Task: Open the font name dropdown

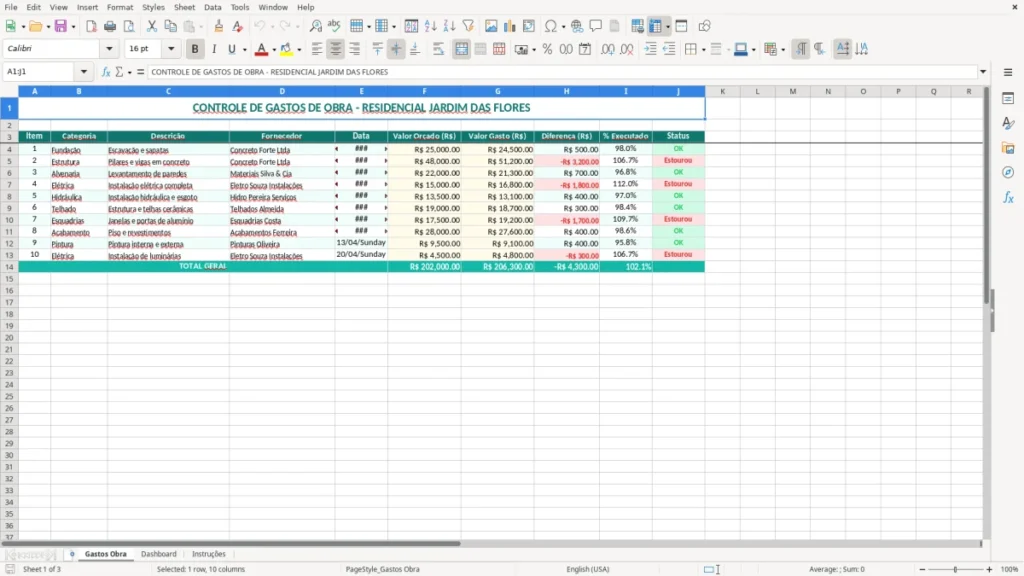Action: (109, 48)
